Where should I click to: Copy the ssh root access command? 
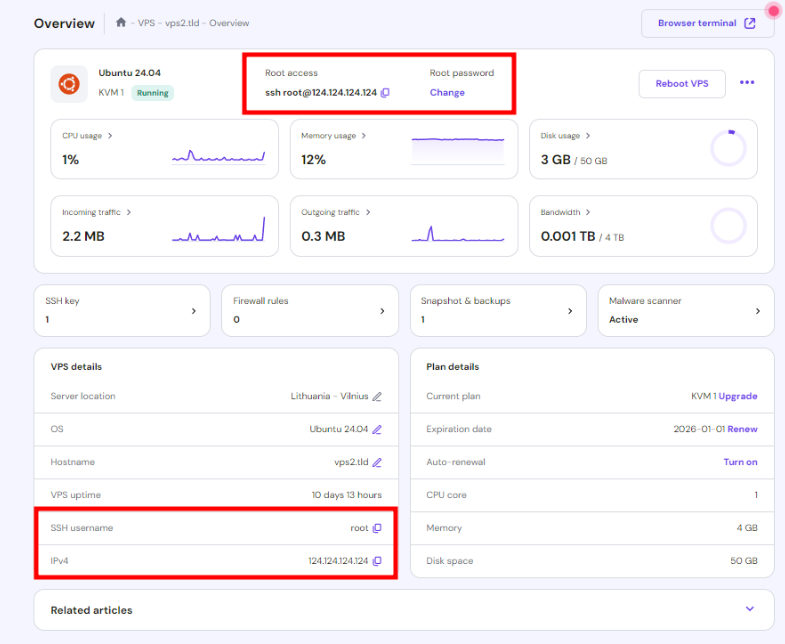point(385,93)
